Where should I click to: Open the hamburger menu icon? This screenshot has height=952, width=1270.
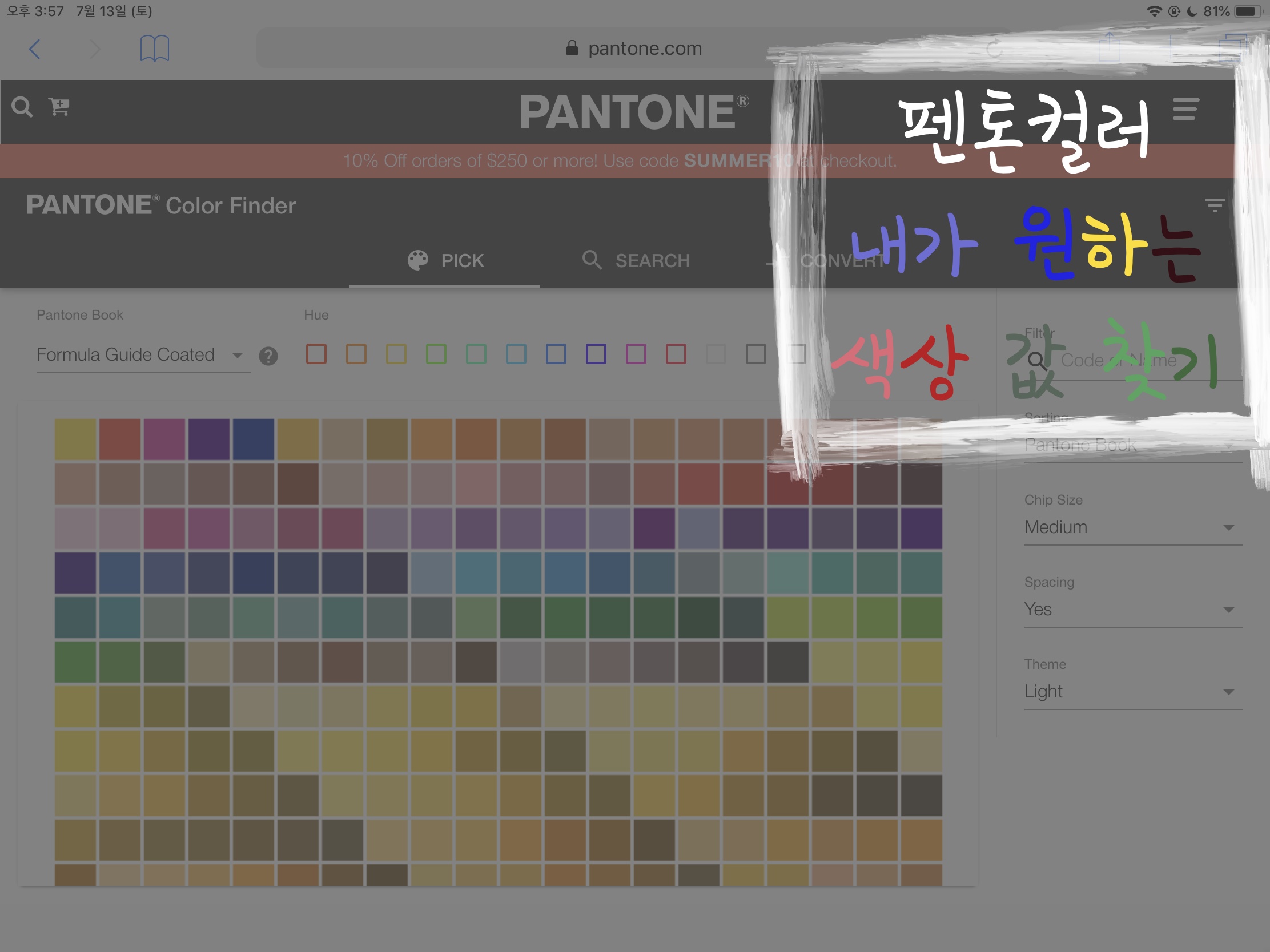pos(1185,109)
